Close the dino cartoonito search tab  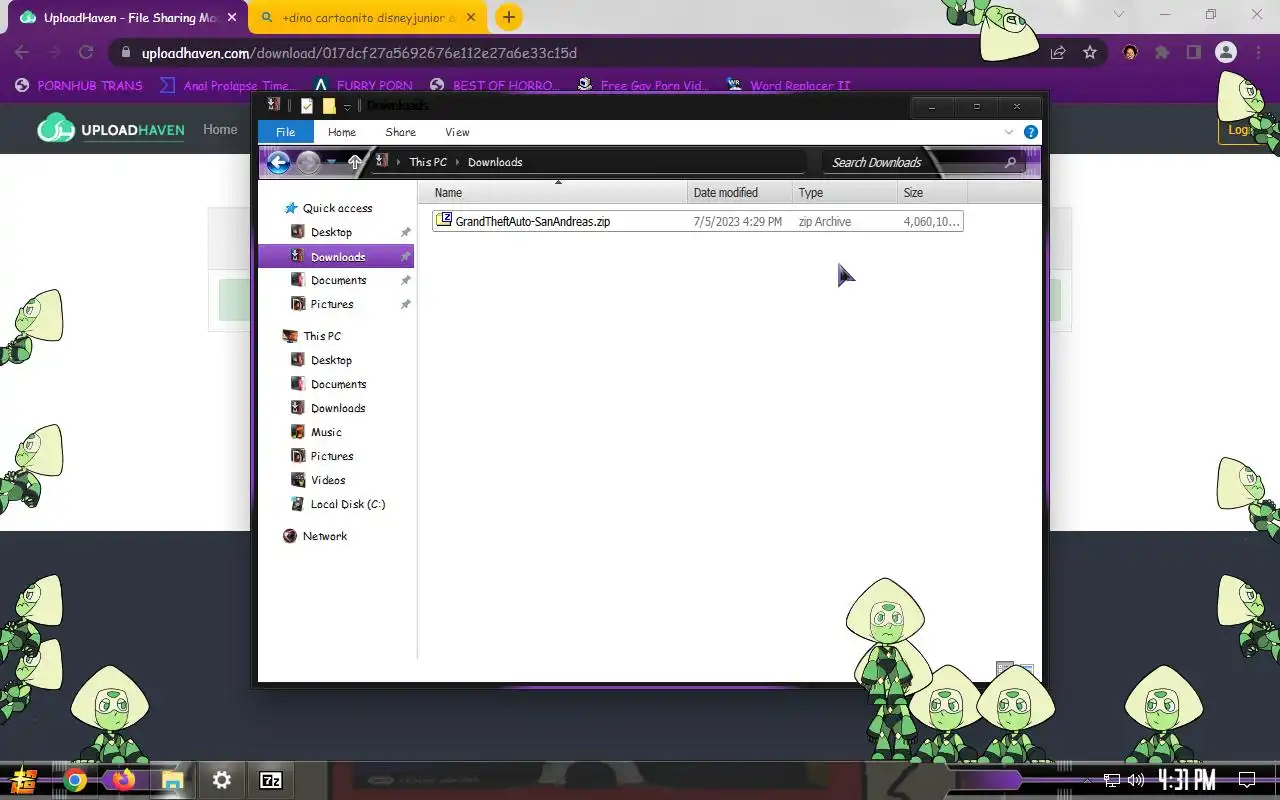pyautogui.click(x=471, y=17)
